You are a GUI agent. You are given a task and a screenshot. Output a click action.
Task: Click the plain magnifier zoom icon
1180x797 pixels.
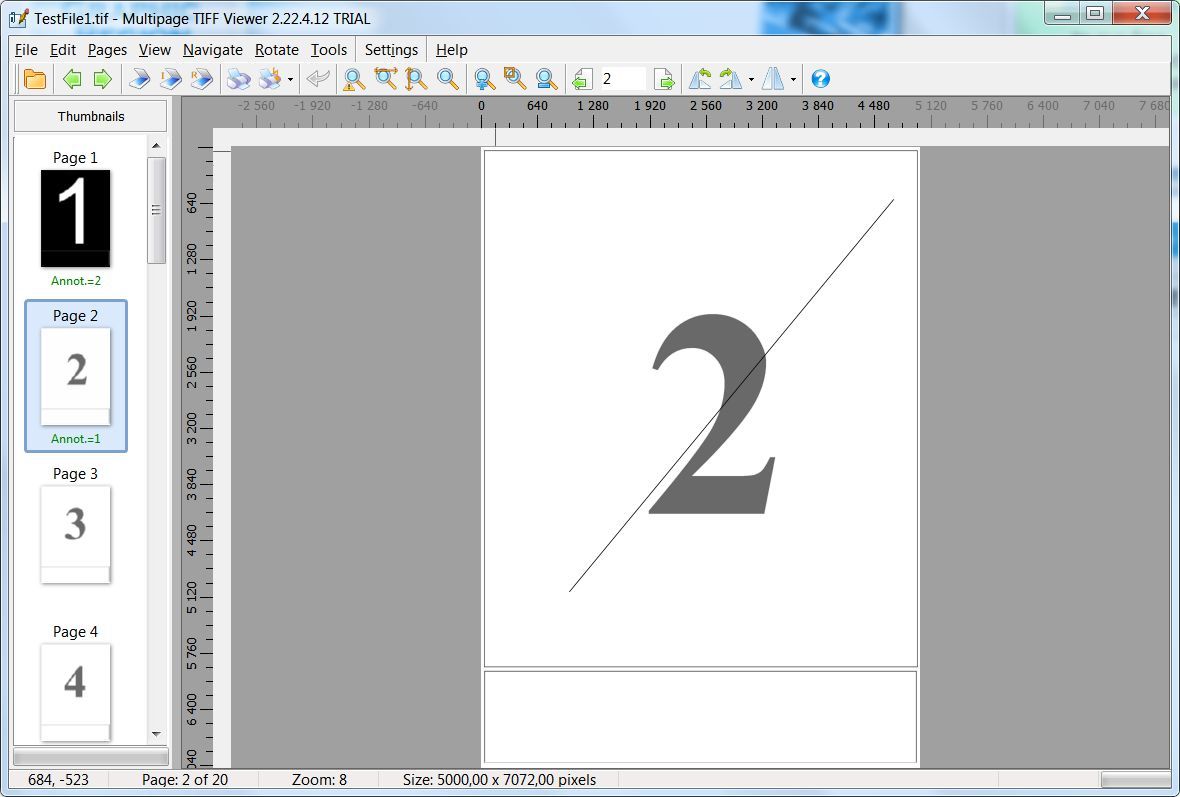(448, 79)
